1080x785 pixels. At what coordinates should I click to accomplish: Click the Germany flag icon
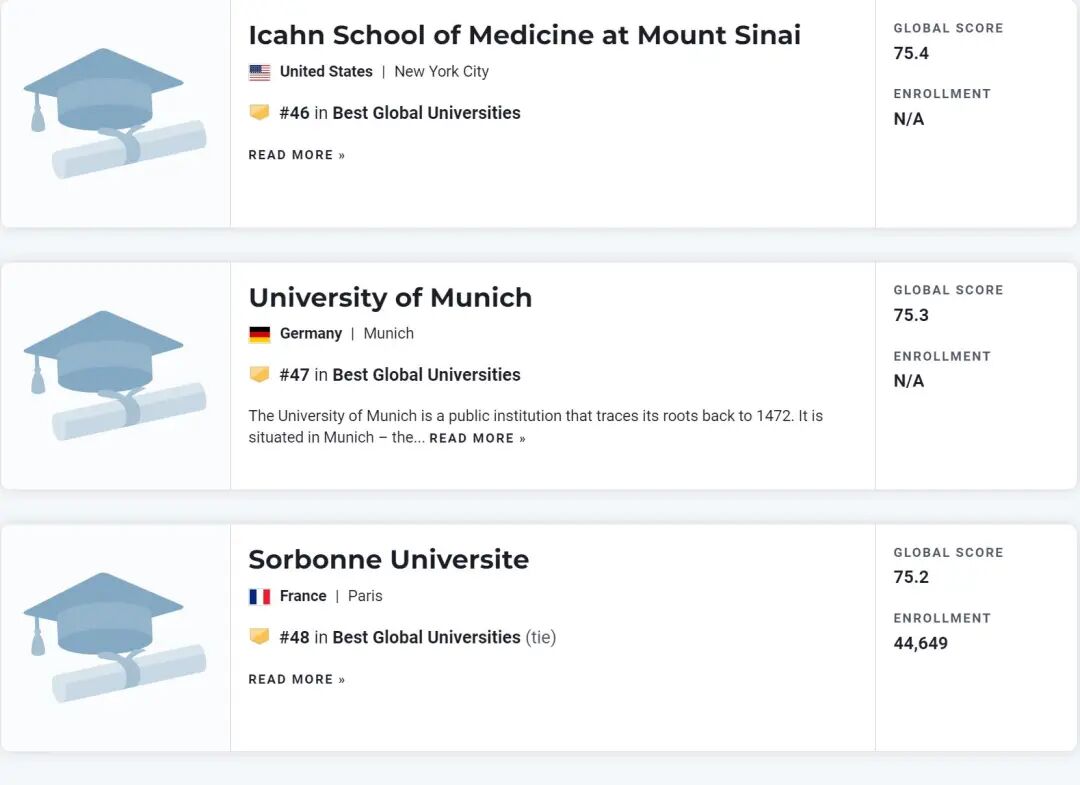click(x=260, y=334)
